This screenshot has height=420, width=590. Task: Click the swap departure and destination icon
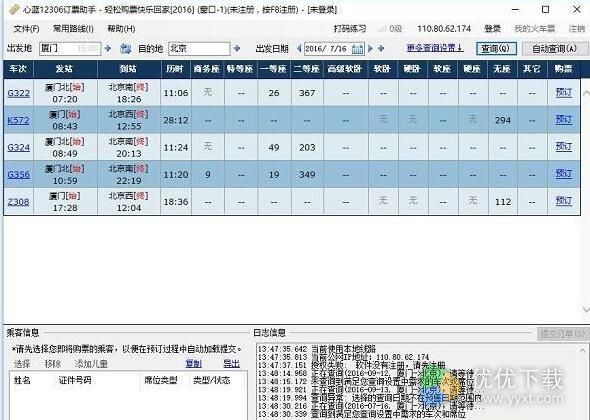[x=125, y=49]
